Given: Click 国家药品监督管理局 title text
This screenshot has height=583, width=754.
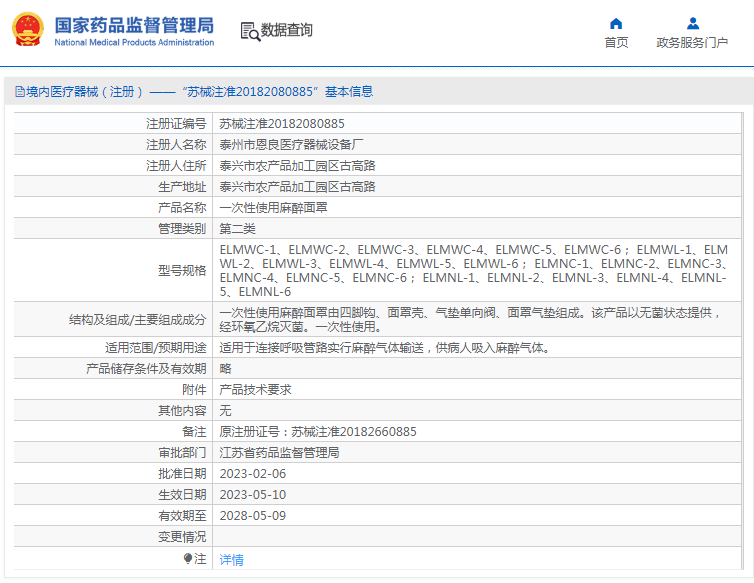Looking at the screenshot, I should point(134,25).
